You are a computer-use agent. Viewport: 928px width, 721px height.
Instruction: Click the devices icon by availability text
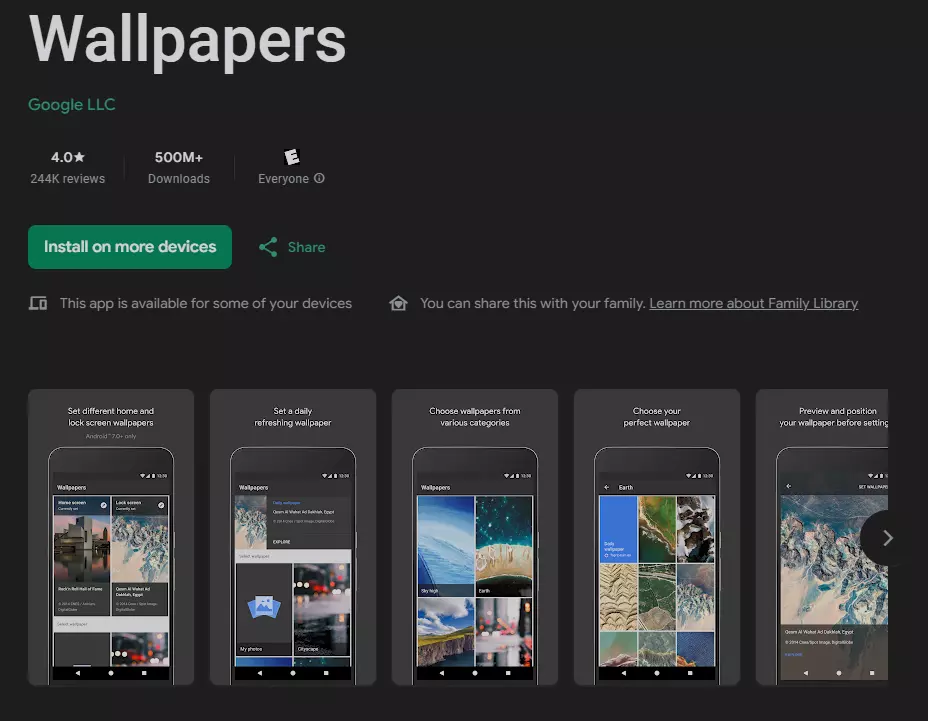coord(38,303)
